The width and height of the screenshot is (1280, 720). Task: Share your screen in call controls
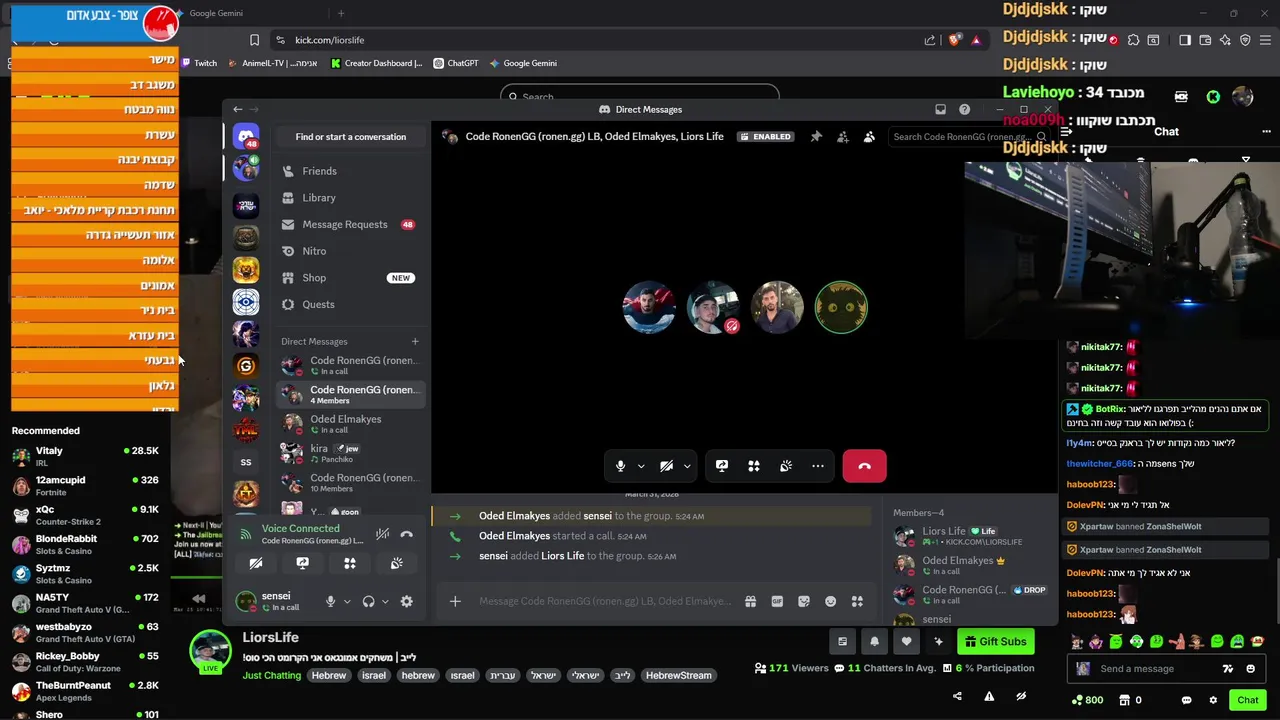(722, 466)
